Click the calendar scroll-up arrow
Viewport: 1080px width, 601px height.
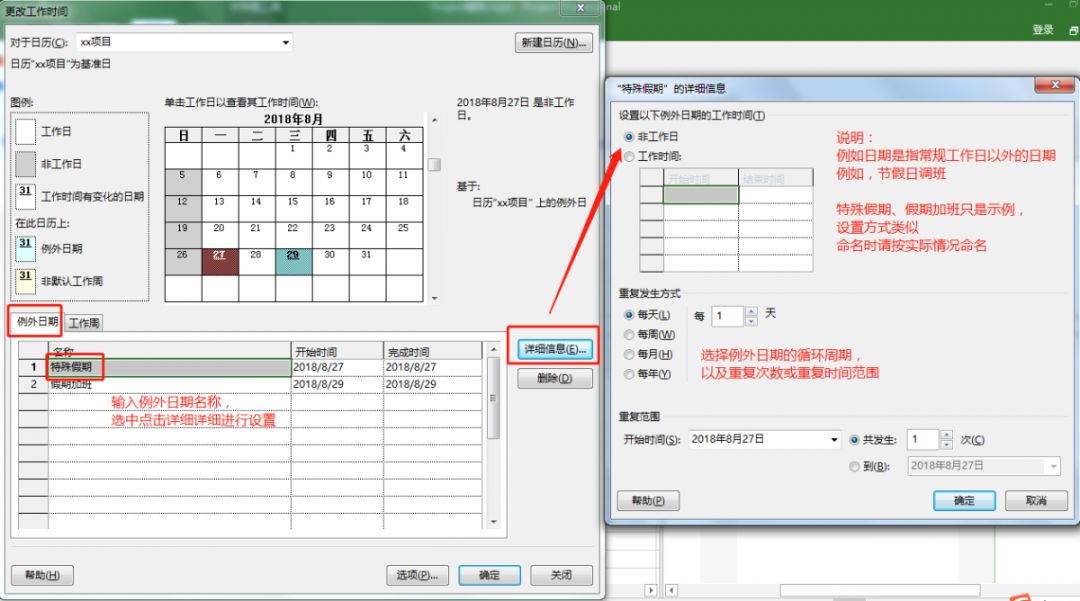coord(434,120)
